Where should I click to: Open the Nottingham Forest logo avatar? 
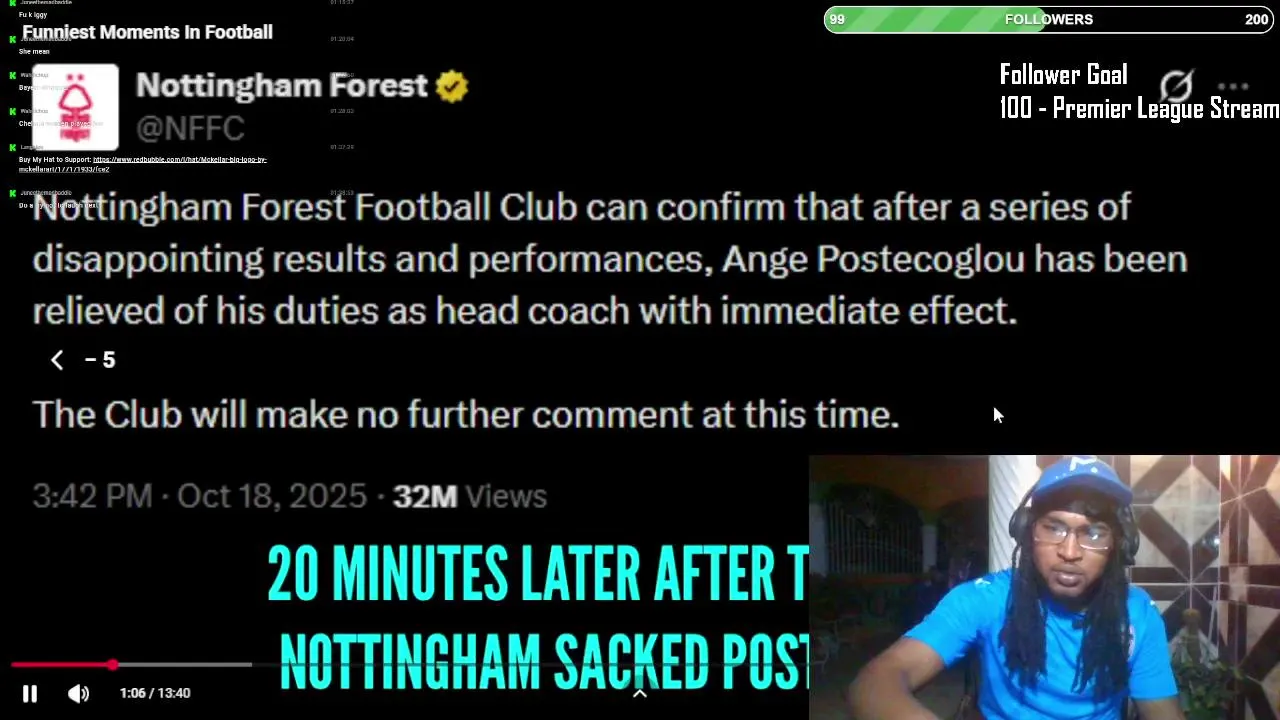76,107
